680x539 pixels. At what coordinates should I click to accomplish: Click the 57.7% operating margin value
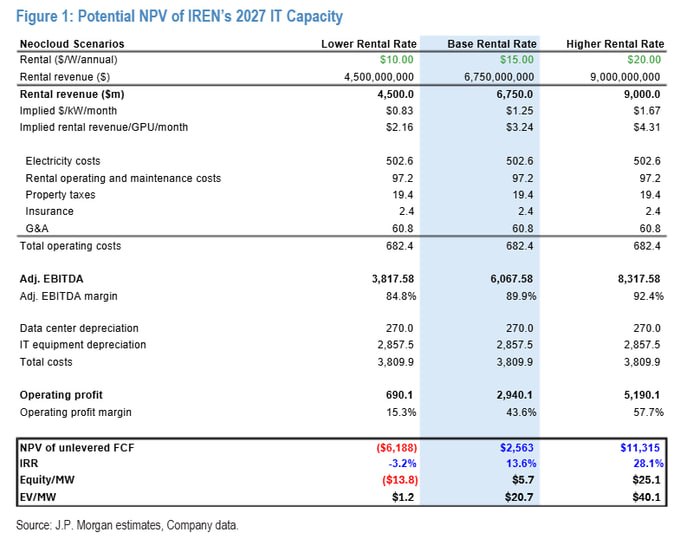click(x=648, y=412)
